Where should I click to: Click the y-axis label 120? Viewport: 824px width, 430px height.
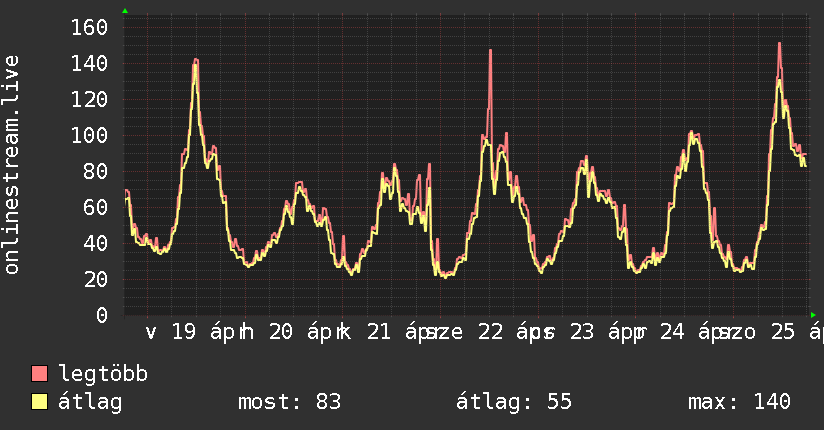point(89,99)
